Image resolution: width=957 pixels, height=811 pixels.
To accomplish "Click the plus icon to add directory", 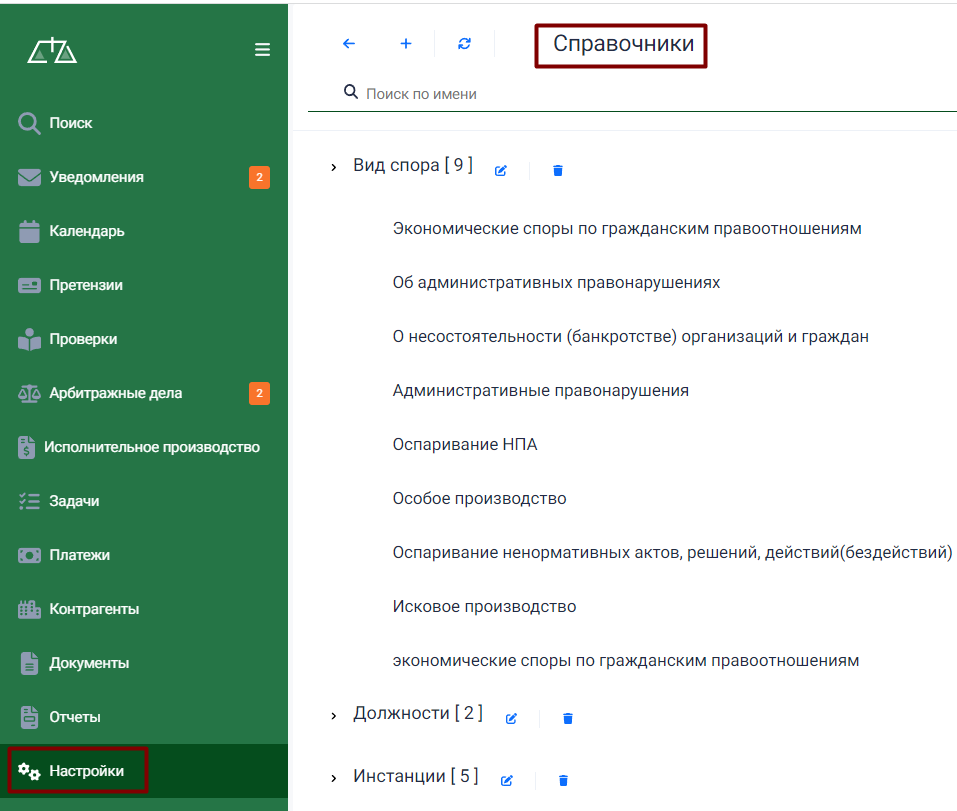I will 406,44.
